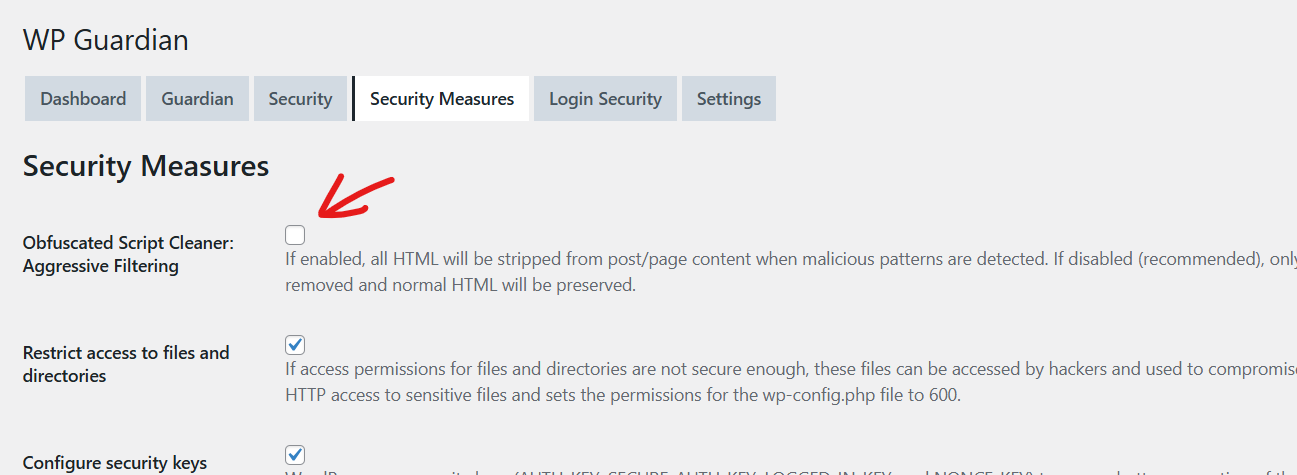Open the Dashboard tab
1297x475 pixels.
point(83,99)
